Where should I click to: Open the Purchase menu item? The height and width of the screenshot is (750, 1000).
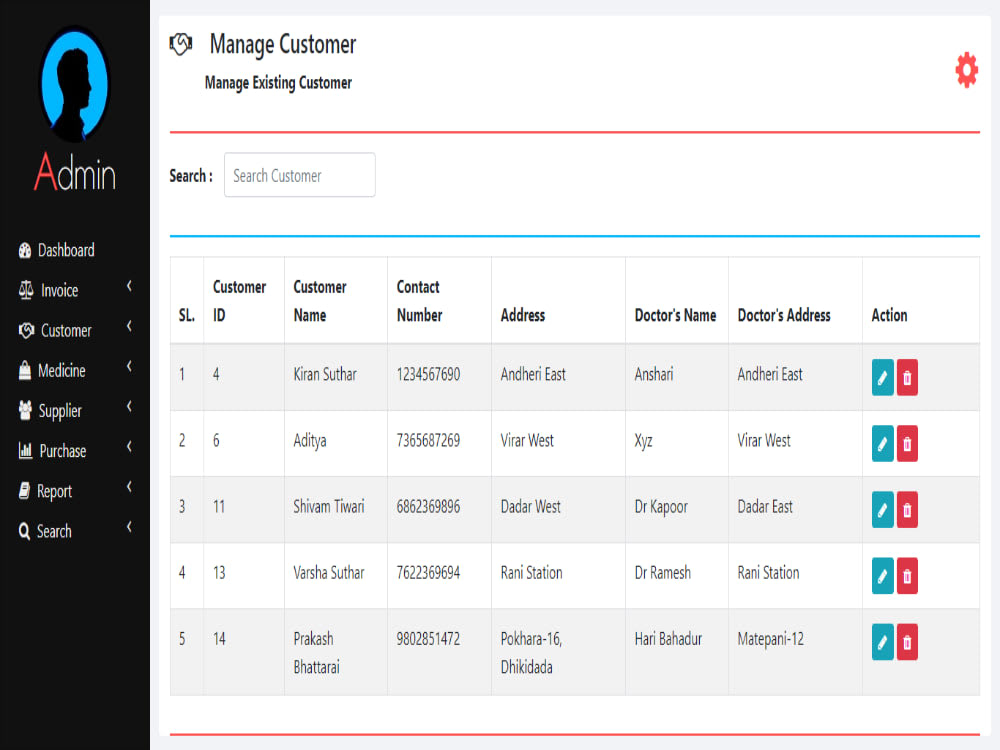coord(62,451)
